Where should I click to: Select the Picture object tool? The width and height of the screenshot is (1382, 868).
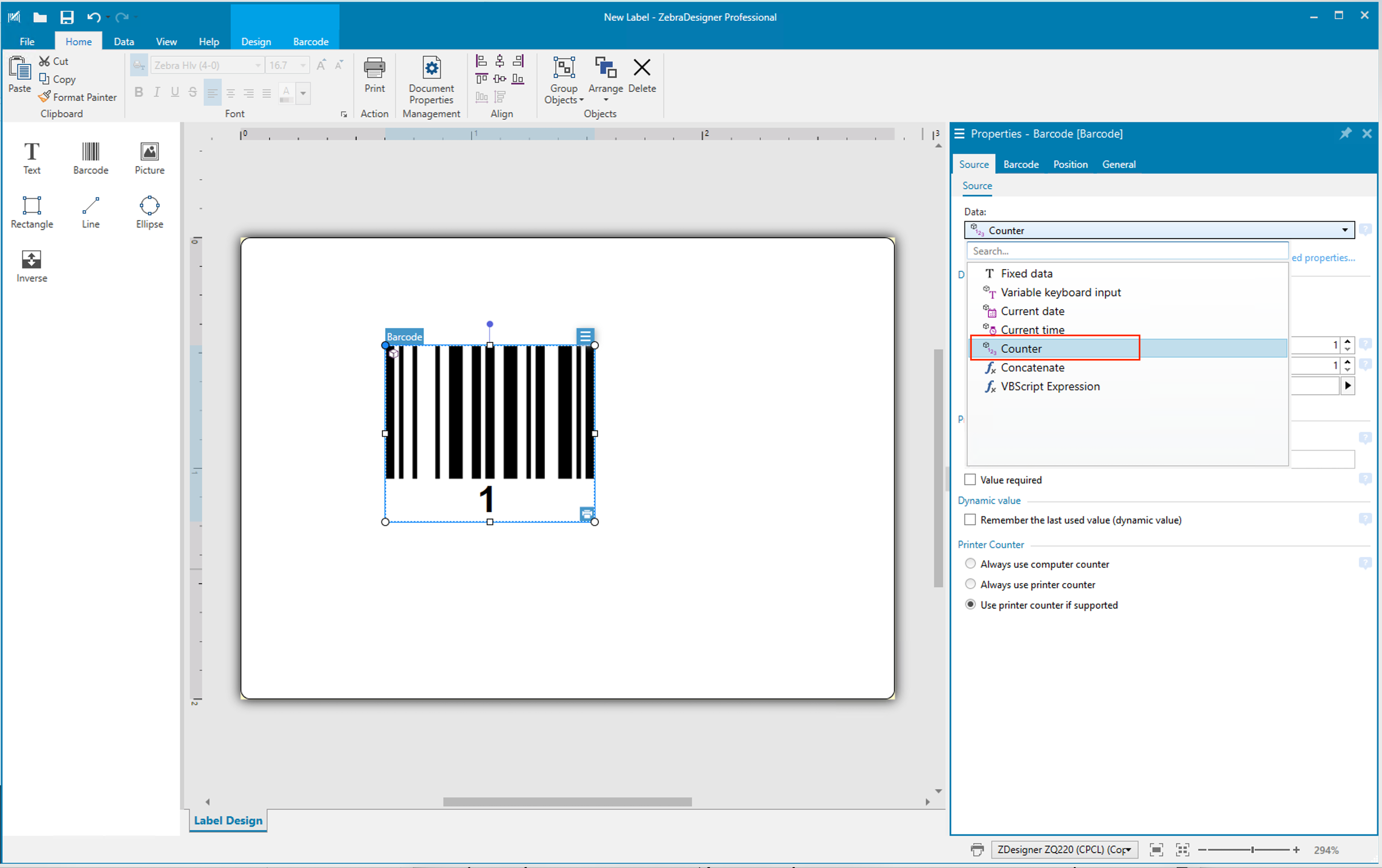149,158
